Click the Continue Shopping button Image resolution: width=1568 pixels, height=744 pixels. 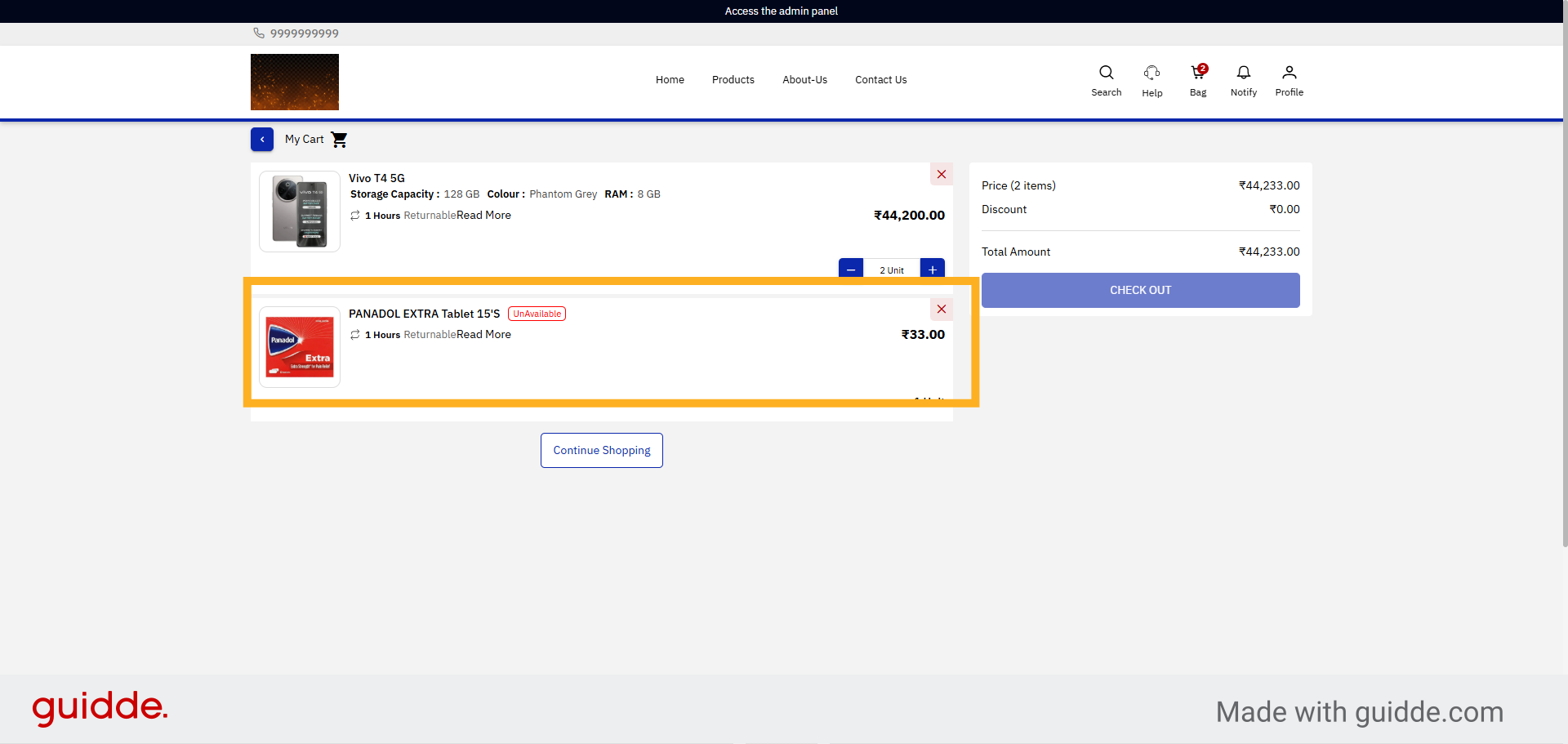602,451
